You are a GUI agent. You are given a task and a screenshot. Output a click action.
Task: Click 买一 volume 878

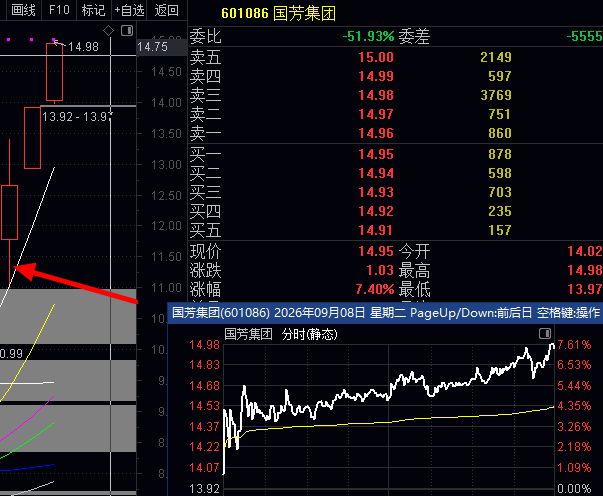(x=500, y=154)
